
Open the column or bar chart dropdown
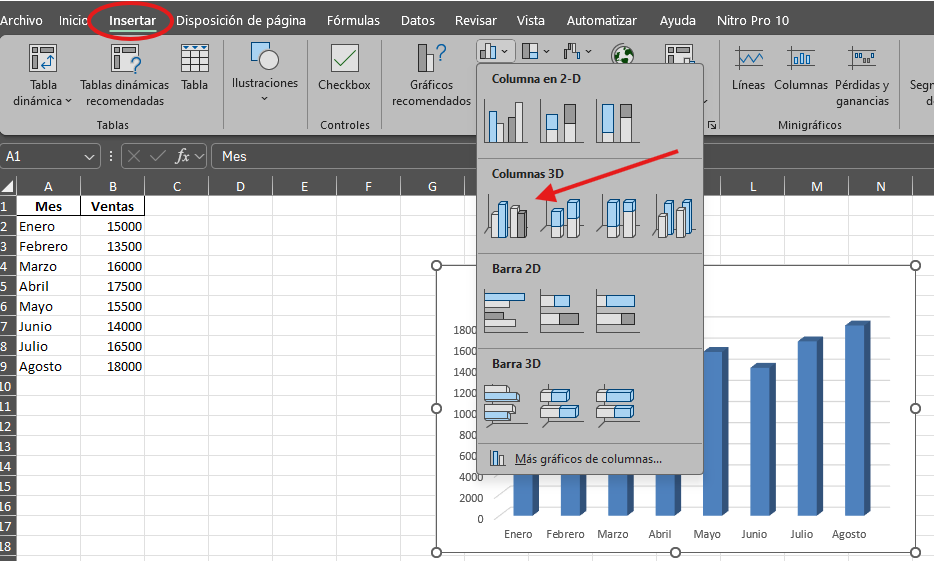(496, 52)
